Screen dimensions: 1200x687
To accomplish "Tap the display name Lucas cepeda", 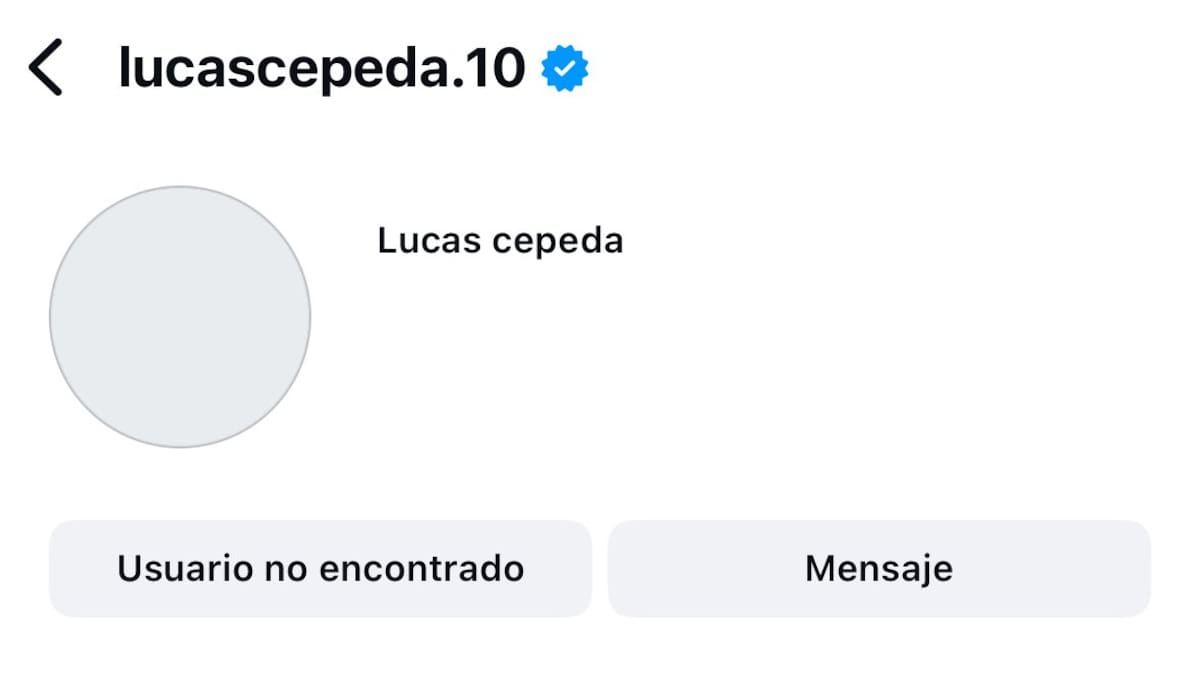I will click(500, 240).
